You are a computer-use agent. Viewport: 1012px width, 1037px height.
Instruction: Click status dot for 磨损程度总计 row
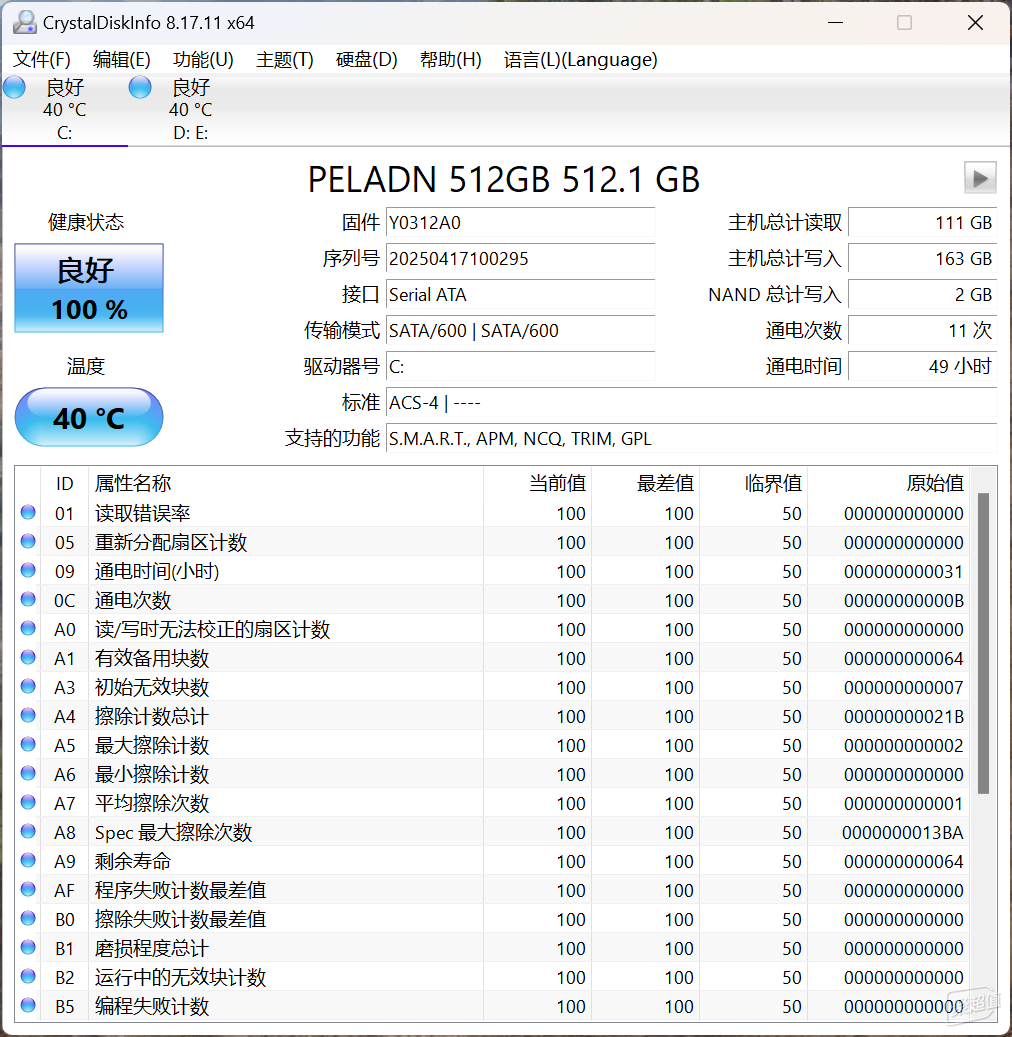28,948
